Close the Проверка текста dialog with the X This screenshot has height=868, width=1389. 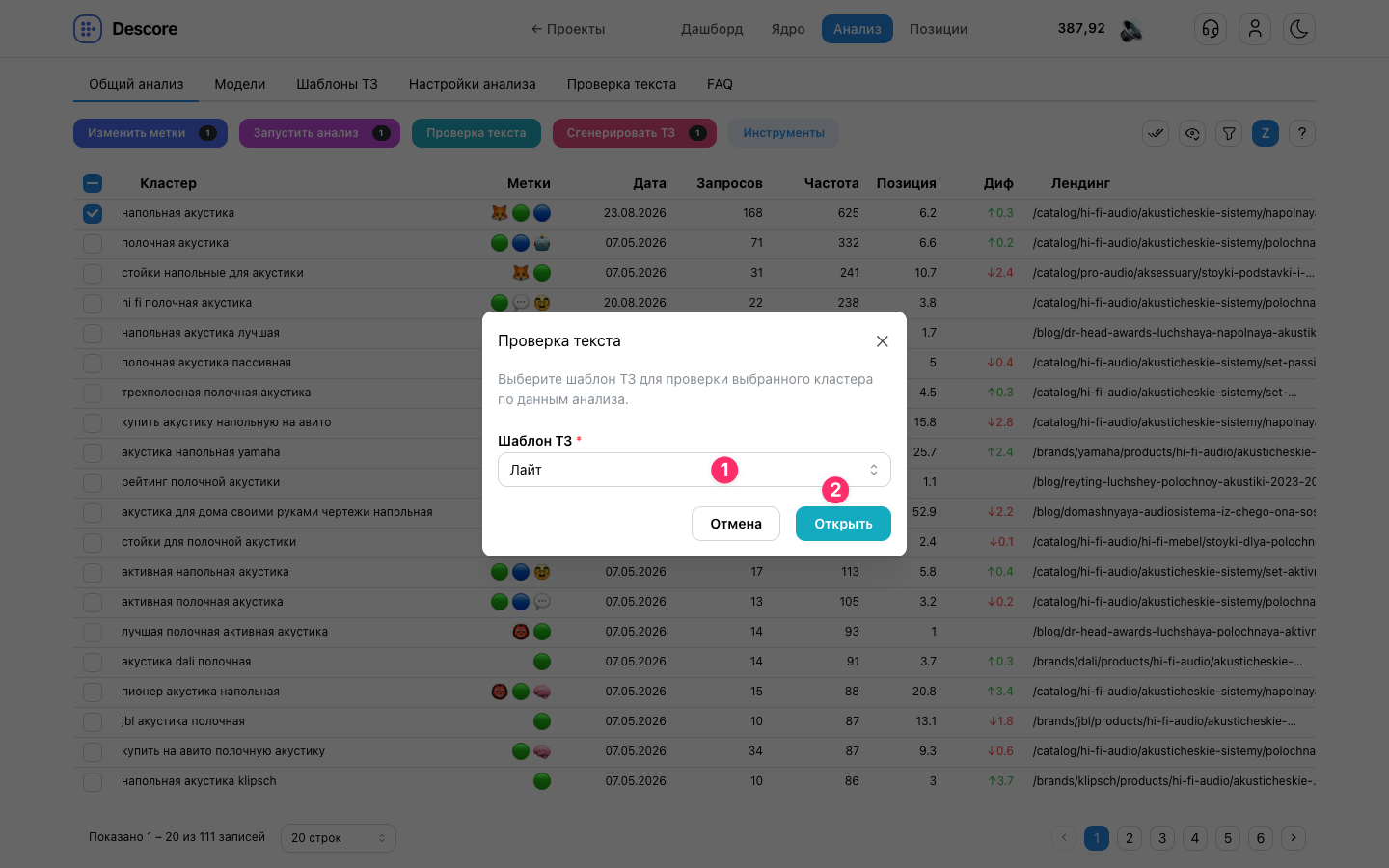tap(882, 341)
